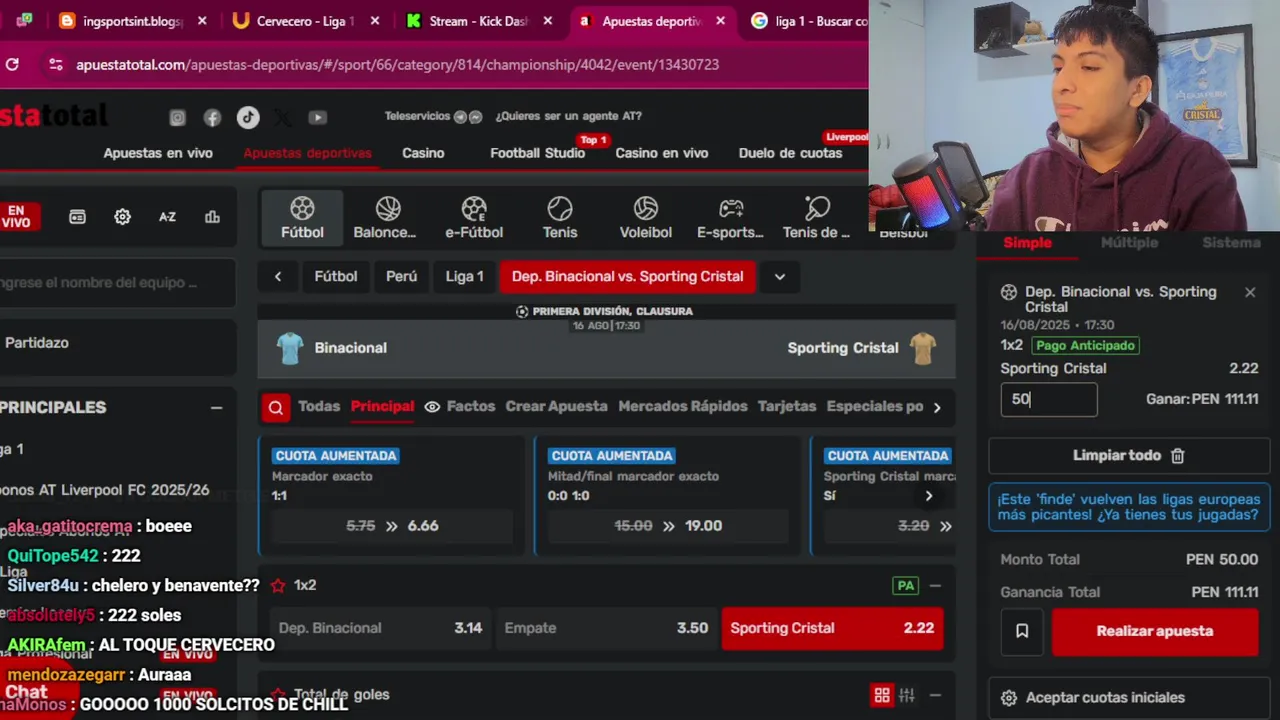
Task: Bet on Dep. Binacional at 3.14
Action: [x=379, y=629]
